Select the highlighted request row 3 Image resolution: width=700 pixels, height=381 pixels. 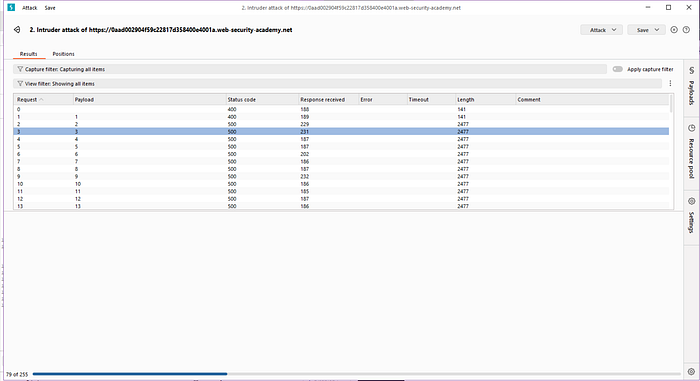coord(342,132)
